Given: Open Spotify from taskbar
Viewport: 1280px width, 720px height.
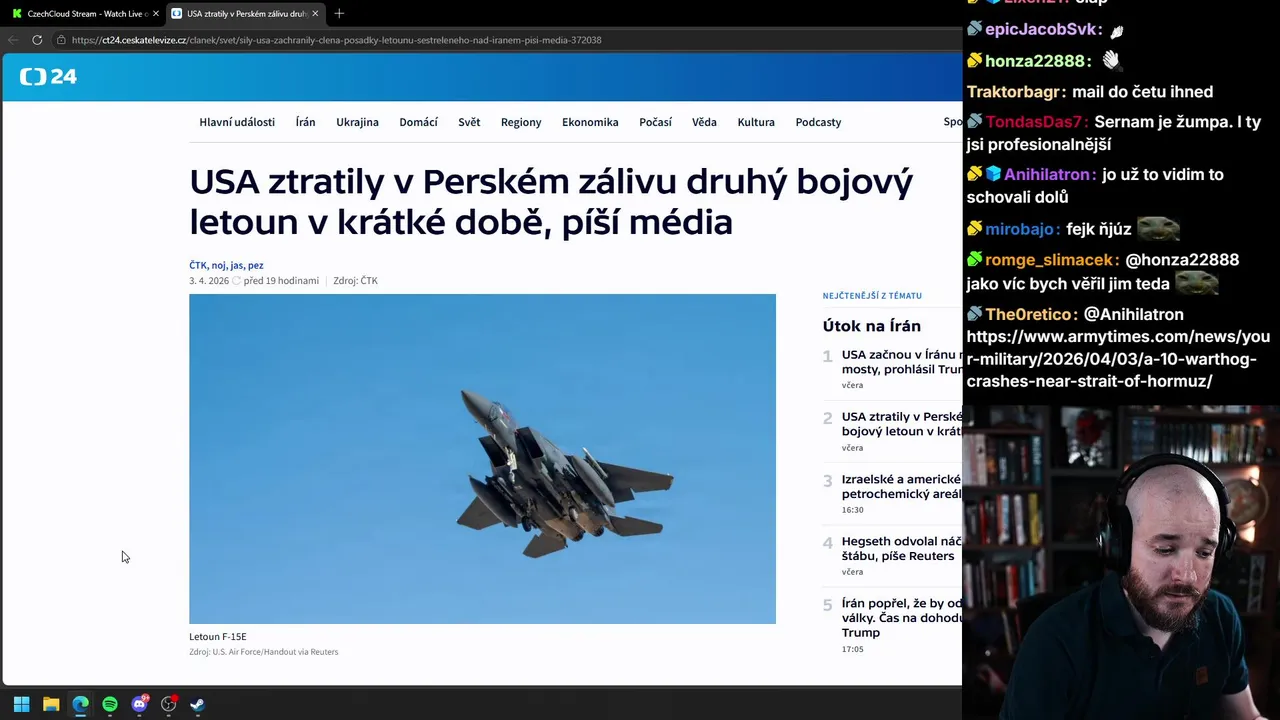Looking at the screenshot, I should click(110, 704).
